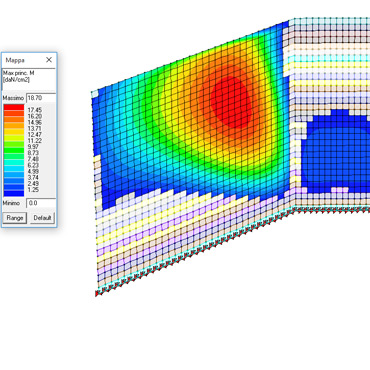The height and width of the screenshot is (370, 370).
Task: Select the red support marker at the bottom-left corner
Action: click(x=97, y=294)
